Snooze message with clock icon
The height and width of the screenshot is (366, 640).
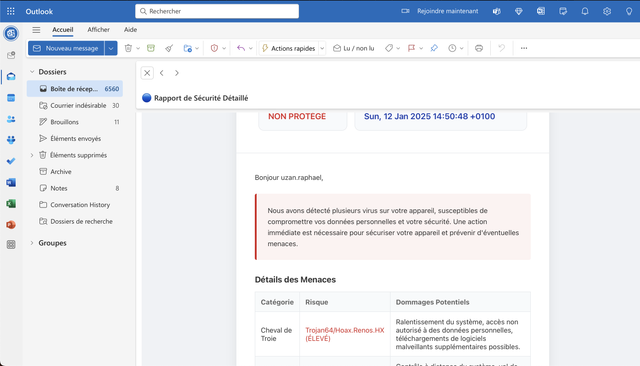452,48
